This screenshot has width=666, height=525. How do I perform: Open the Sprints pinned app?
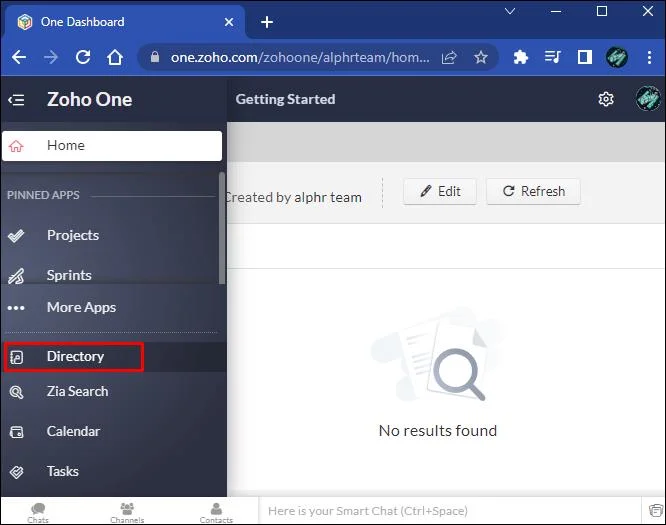(69, 275)
